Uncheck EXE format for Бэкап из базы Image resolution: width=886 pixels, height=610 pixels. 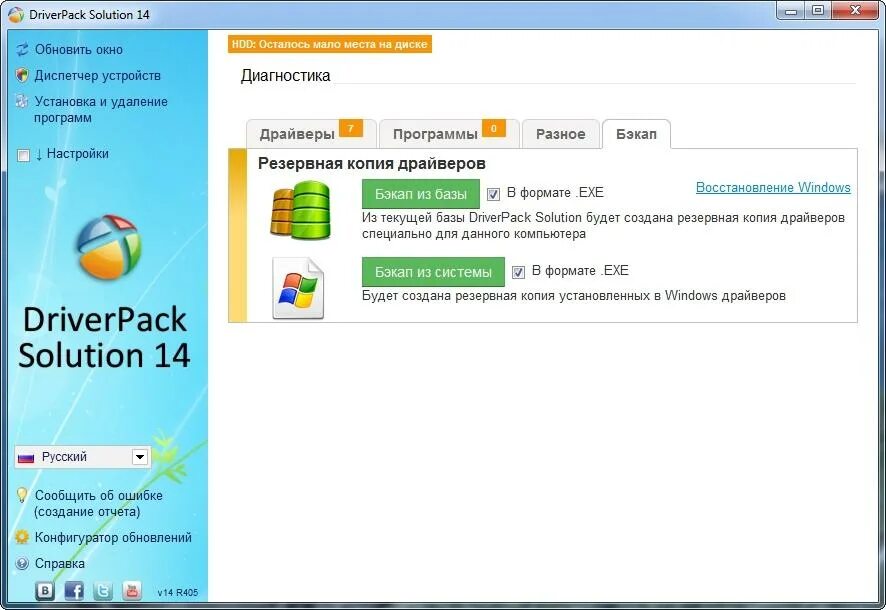[x=493, y=194]
